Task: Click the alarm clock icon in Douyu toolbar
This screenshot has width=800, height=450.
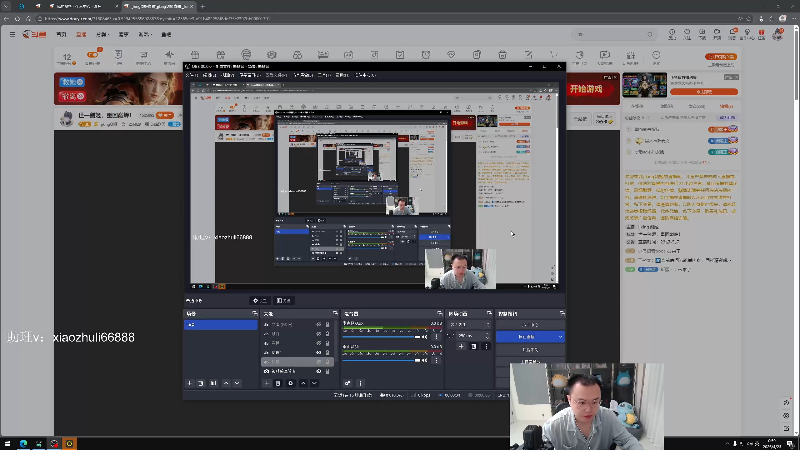Action: point(426,55)
